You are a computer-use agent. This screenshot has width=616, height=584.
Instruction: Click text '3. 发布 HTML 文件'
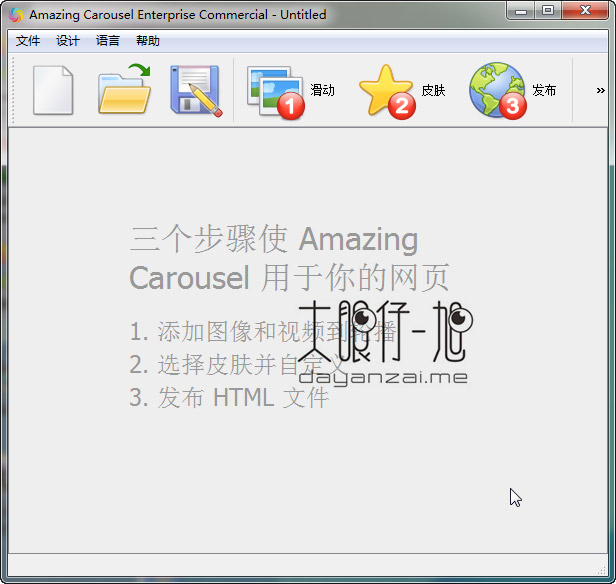click(229, 397)
